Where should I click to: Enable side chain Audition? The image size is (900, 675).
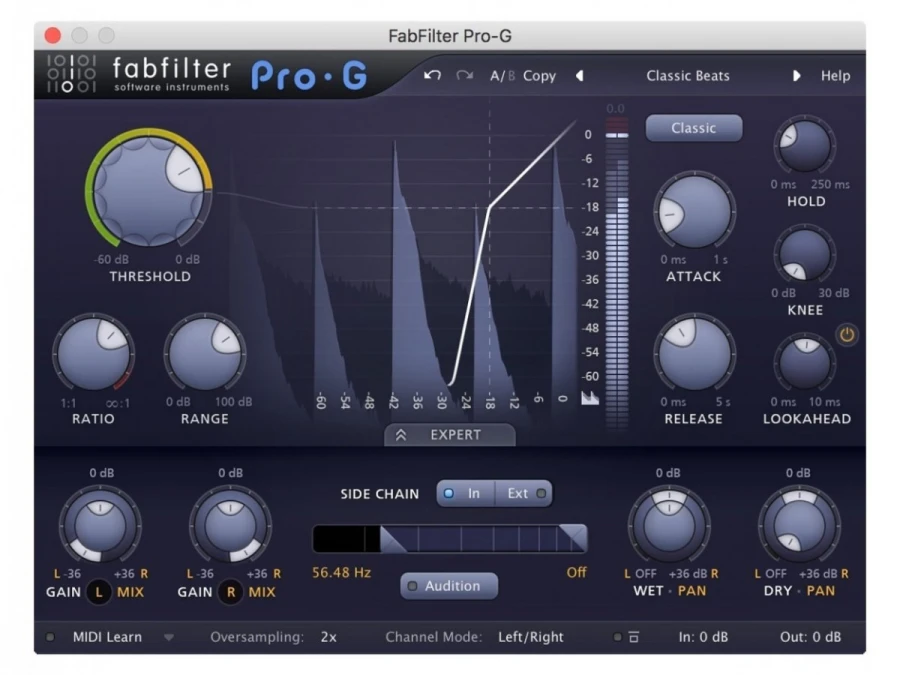click(x=449, y=585)
